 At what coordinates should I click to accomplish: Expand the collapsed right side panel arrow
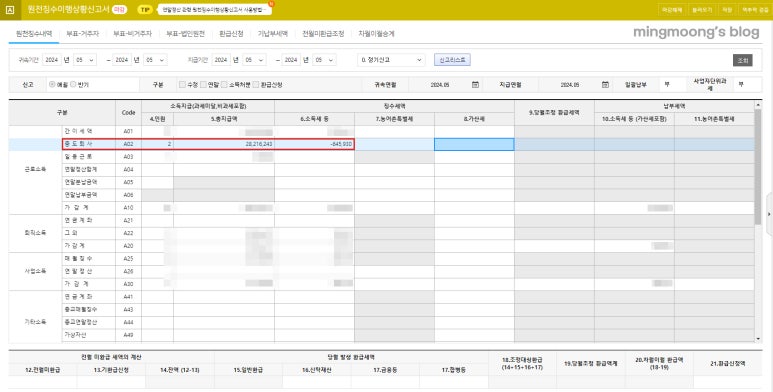click(x=770, y=214)
